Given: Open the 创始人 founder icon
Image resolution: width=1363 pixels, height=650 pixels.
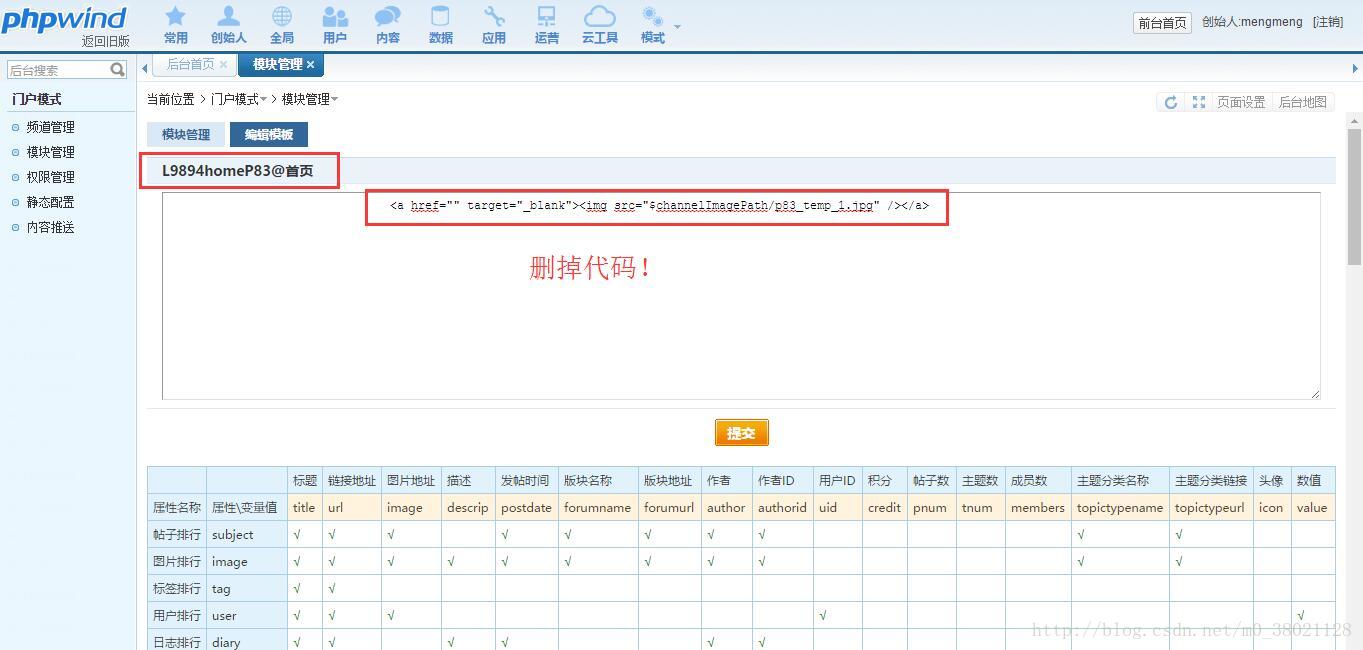Looking at the screenshot, I should [228, 24].
